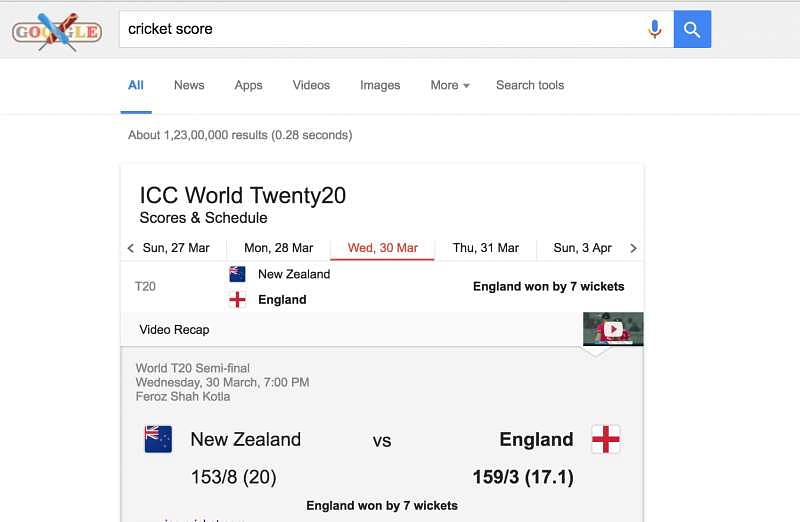800x522 pixels.
Task: Open the Apps results tab
Action: pyautogui.click(x=248, y=85)
